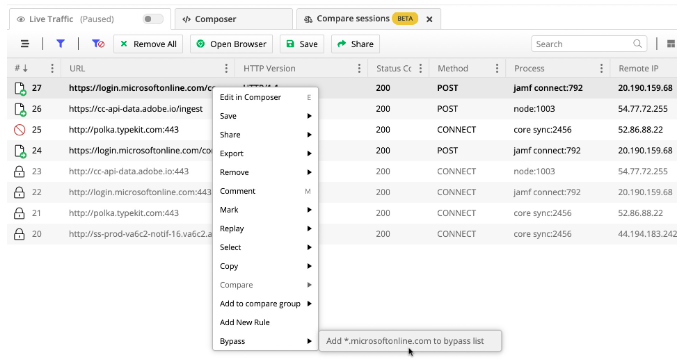The image size is (680, 363).
Task: Choose Edit in Composer
Action: pyautogui.click(x=265, y=97)
